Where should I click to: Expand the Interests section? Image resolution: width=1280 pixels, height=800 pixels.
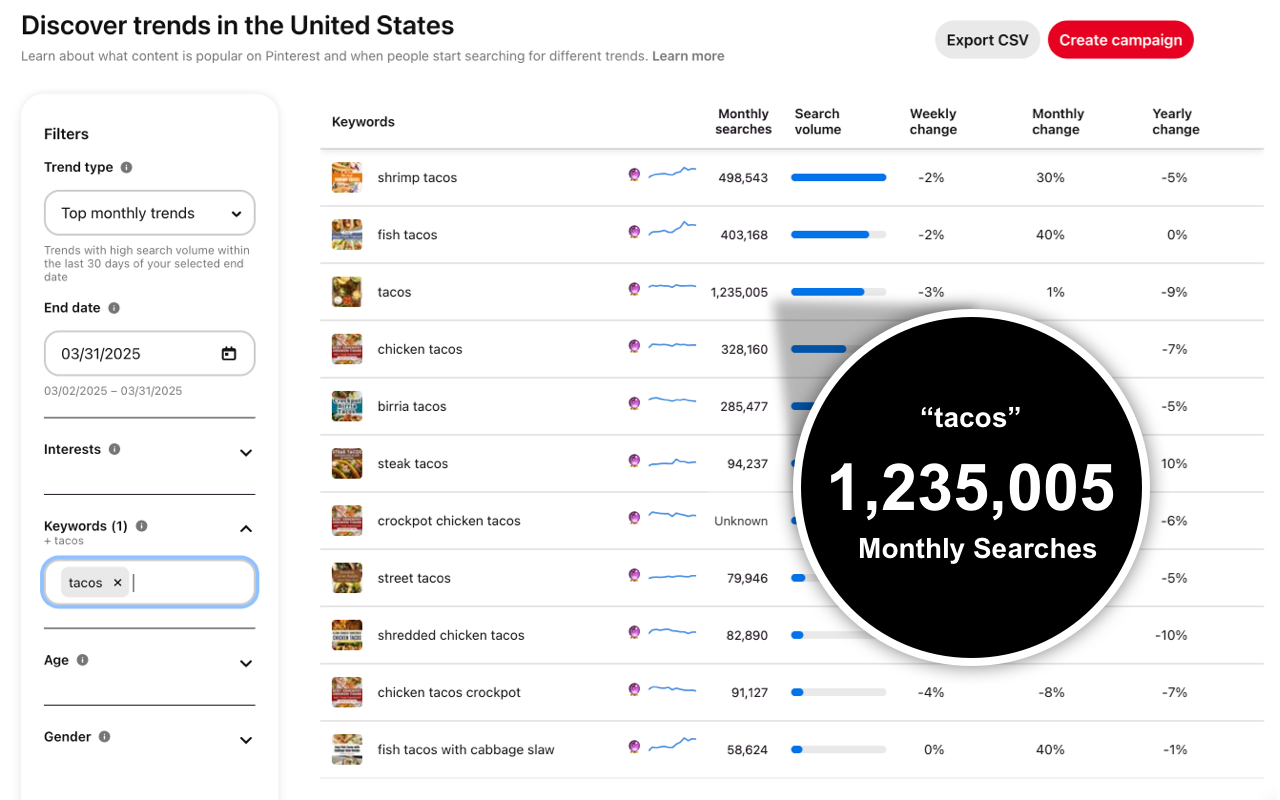pyautogui.click(x=245, y=452)
